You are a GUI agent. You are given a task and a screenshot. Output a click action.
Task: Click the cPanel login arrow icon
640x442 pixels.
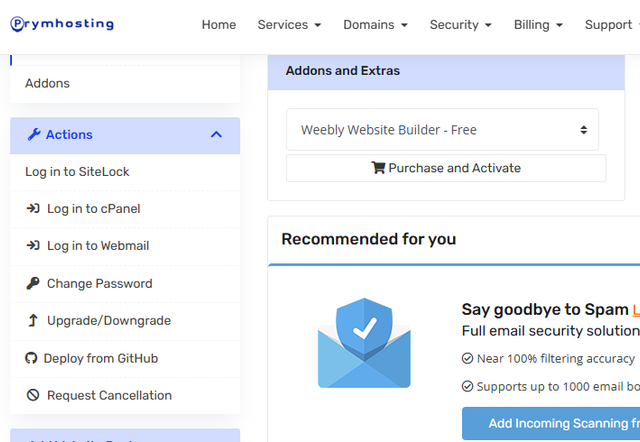click(x=32, y=209)
